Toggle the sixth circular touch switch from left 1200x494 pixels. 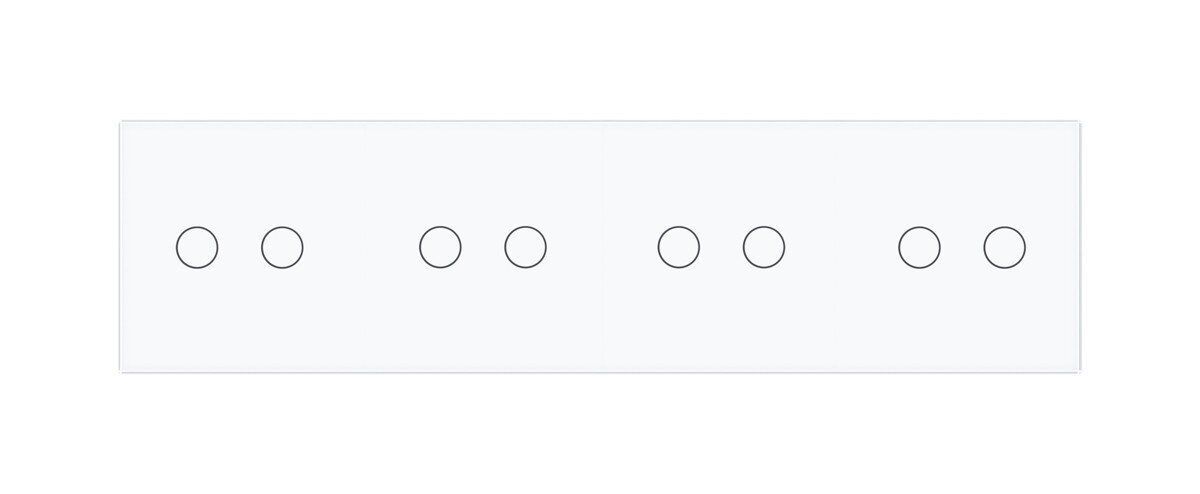pyautogui.click(x=764, y=247)
